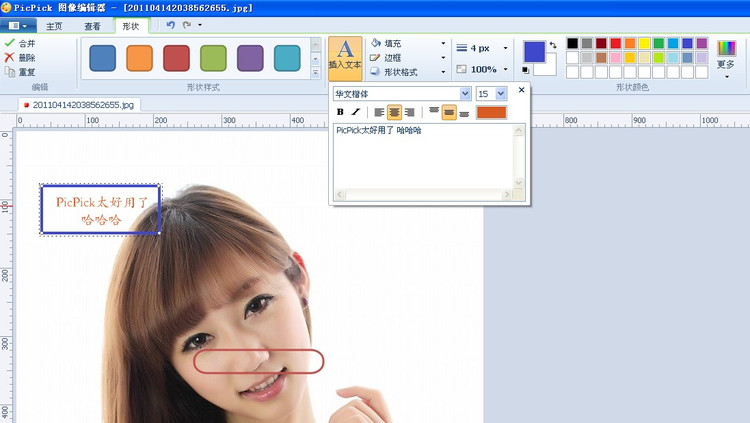750x423 pixels.
Task: Select the red rounded rectangle on canvas
Action: [259, 361]
